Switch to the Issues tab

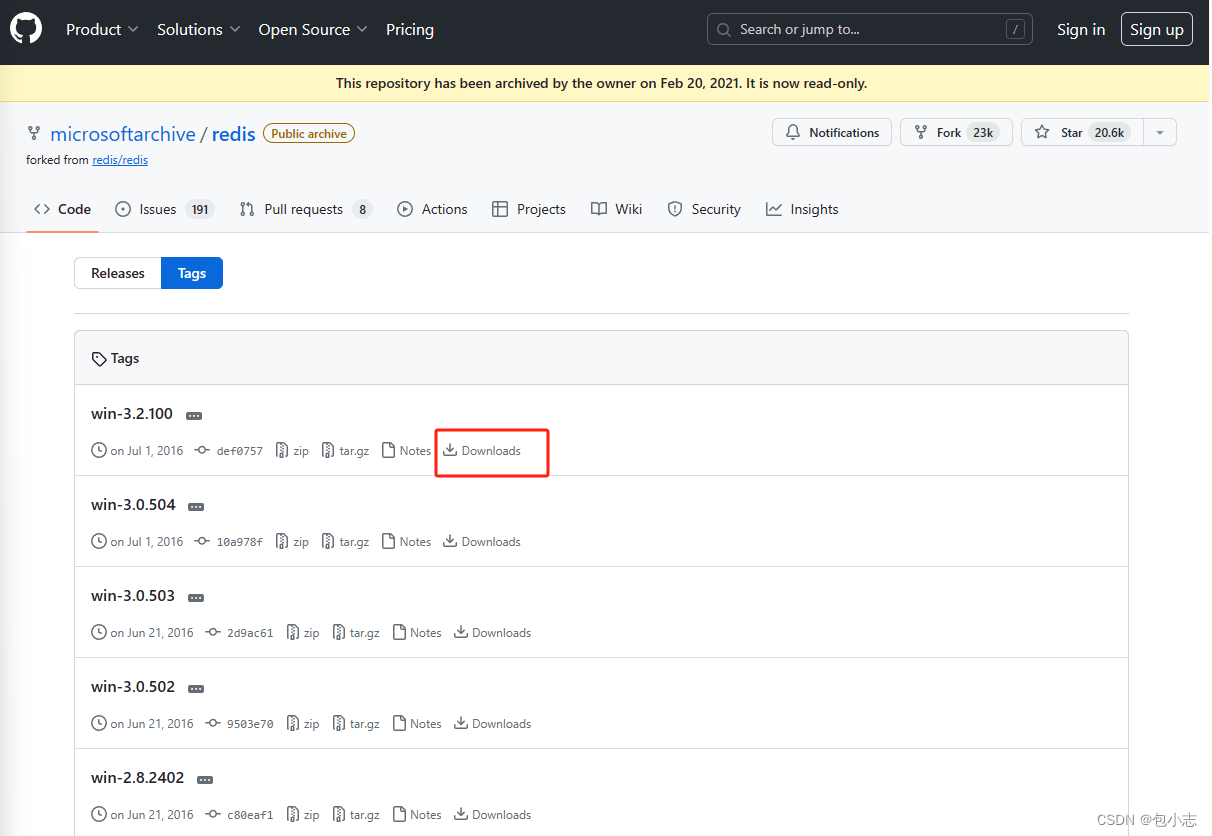coord(165,209)
